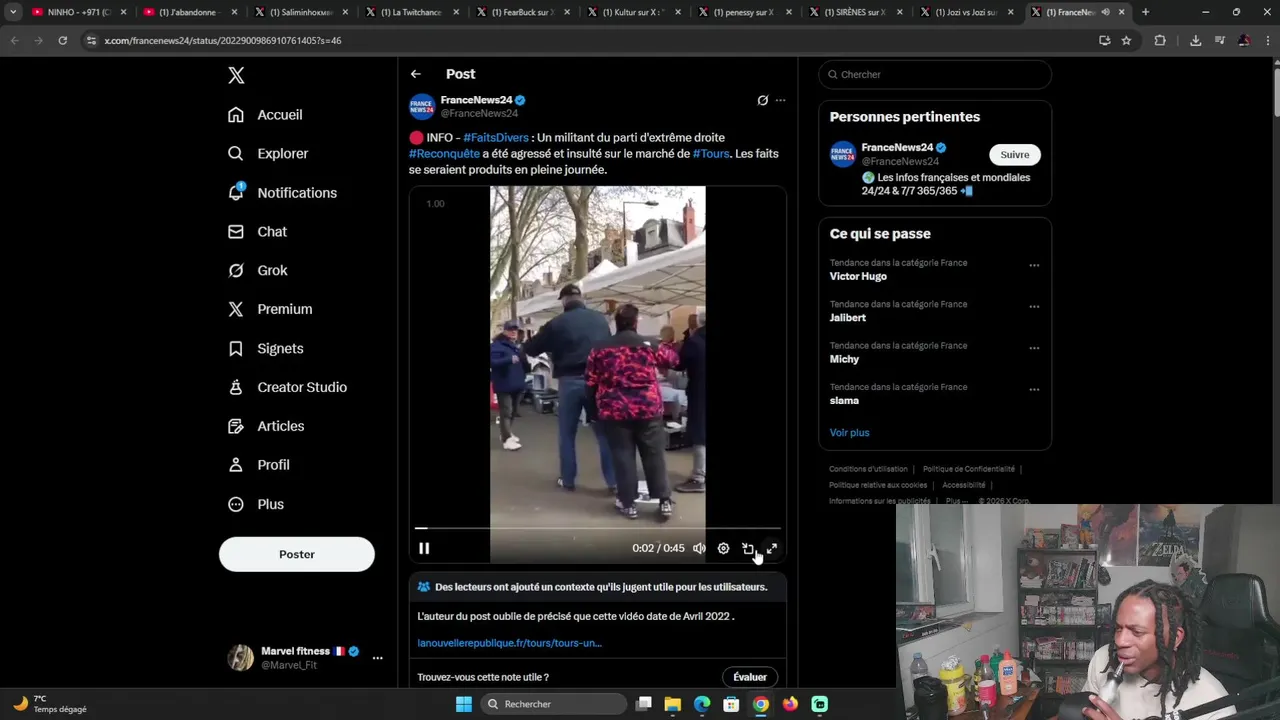Open Chrome downloads icon

[x=1195, y=40]
